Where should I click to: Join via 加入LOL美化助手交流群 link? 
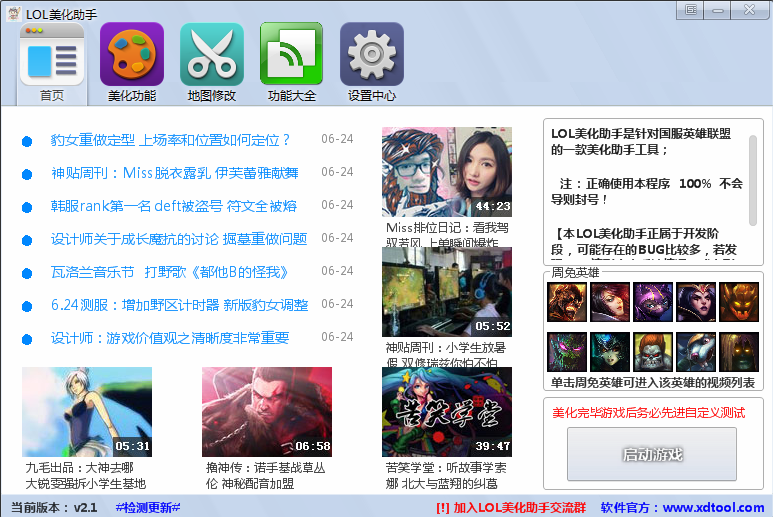coord(511,508)
